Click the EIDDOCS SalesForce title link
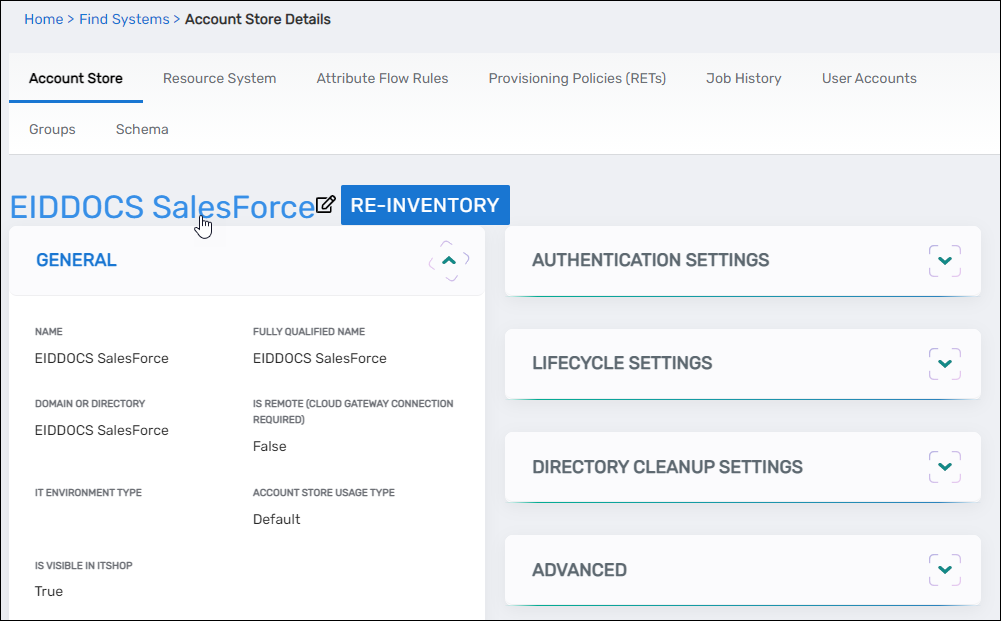 pyautogui.click(x=161, y=207)
